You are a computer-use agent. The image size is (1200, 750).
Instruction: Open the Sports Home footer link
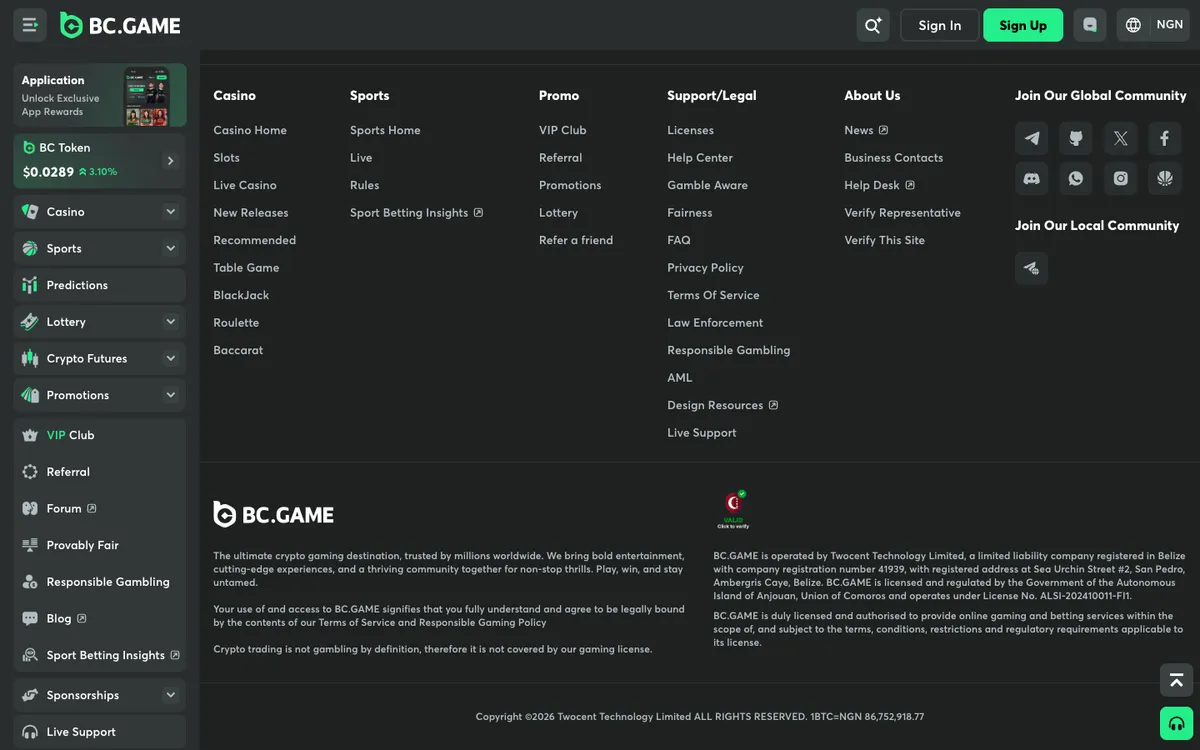point(385,130)
